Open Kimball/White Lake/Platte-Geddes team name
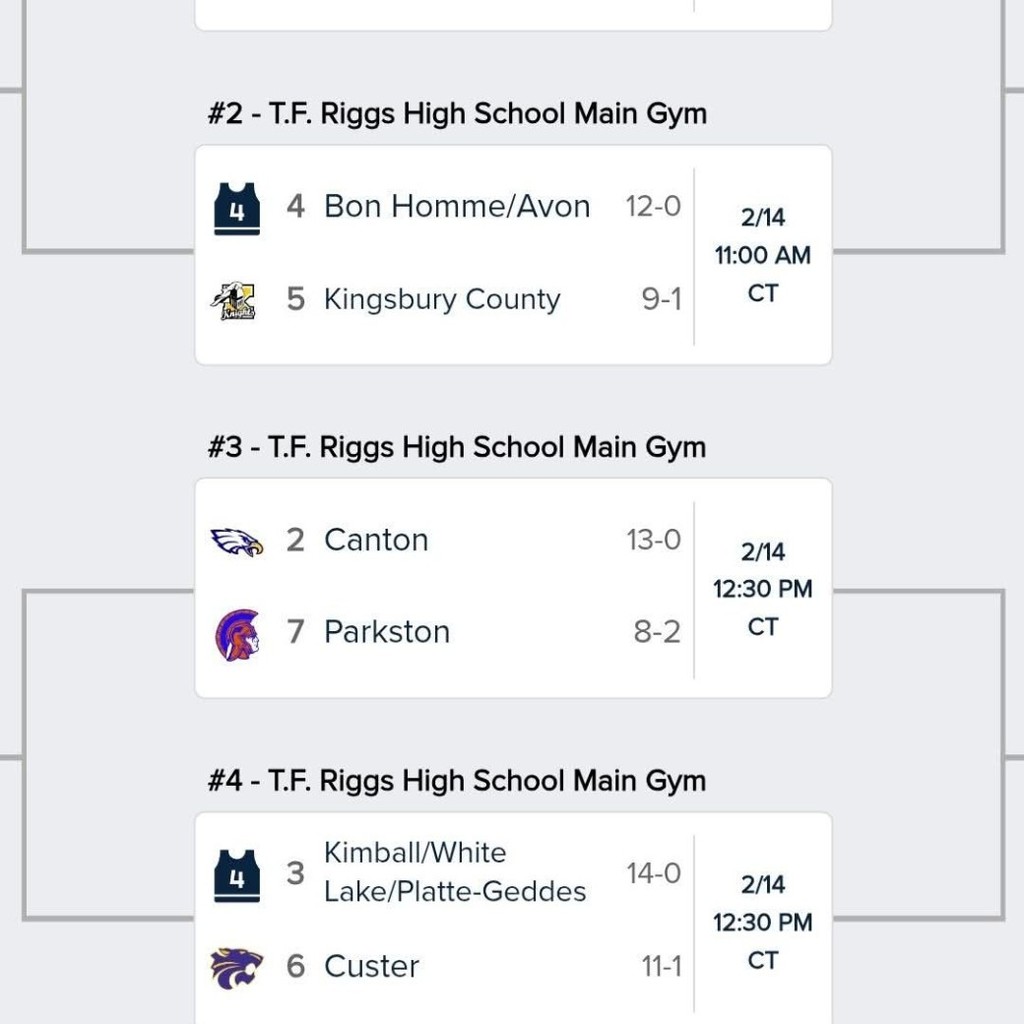1024x1024 pixels. click(x=455, y=872)
